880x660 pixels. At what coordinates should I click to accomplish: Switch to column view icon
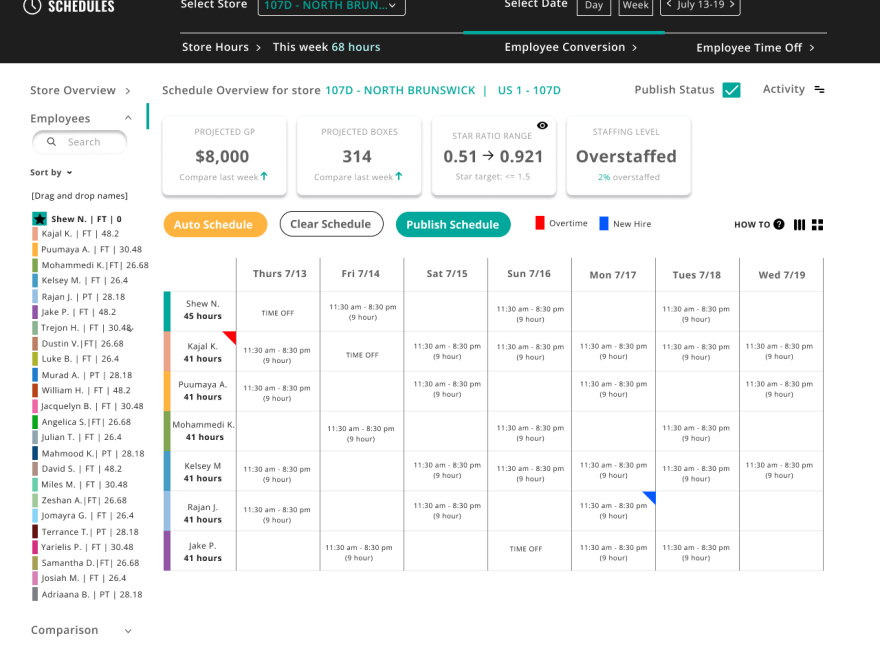click(x=799, y=225)
